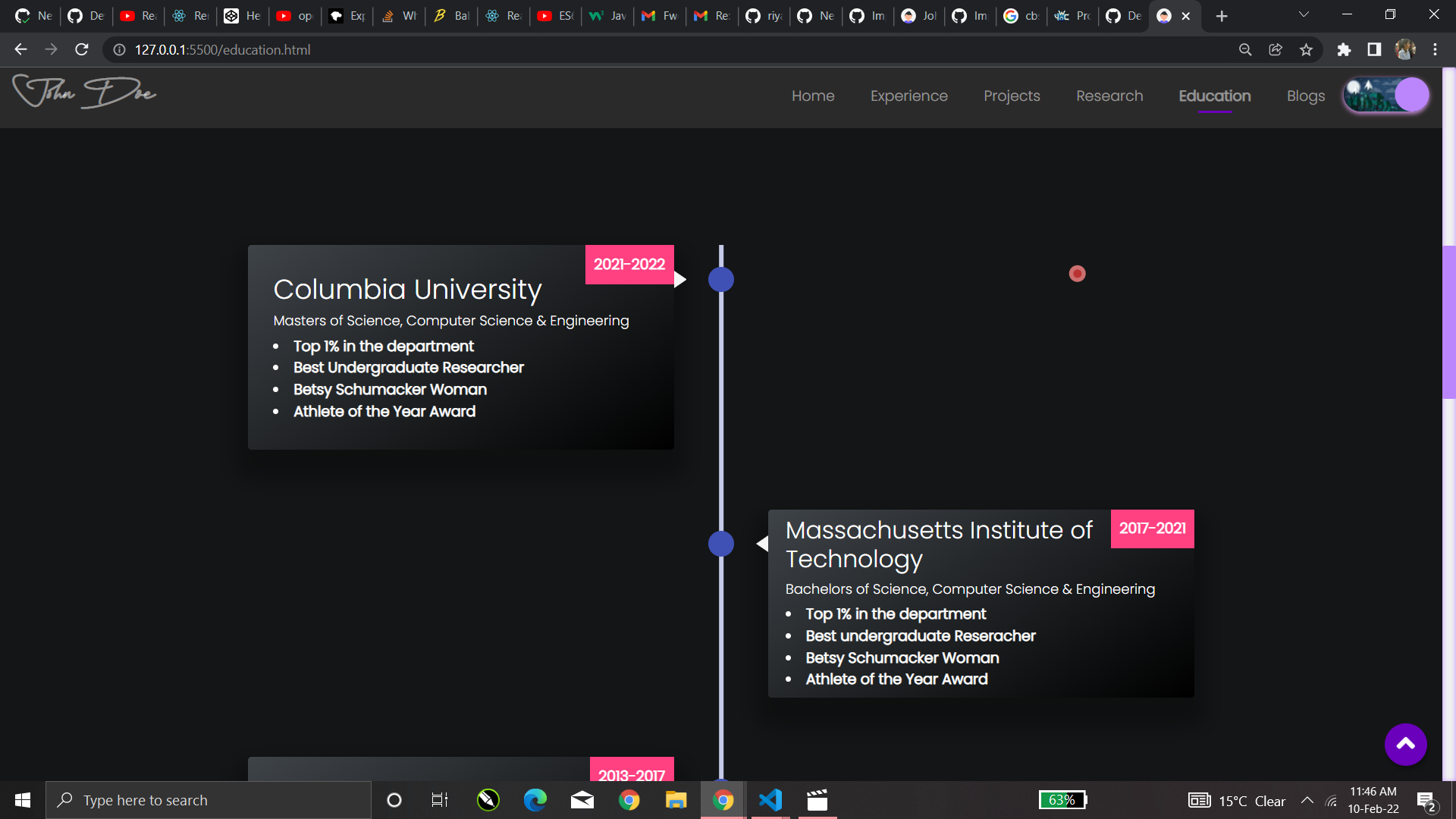Open the Projects nav link
The width and height of the screenshot is (1456, 819).
point(1012,96)
